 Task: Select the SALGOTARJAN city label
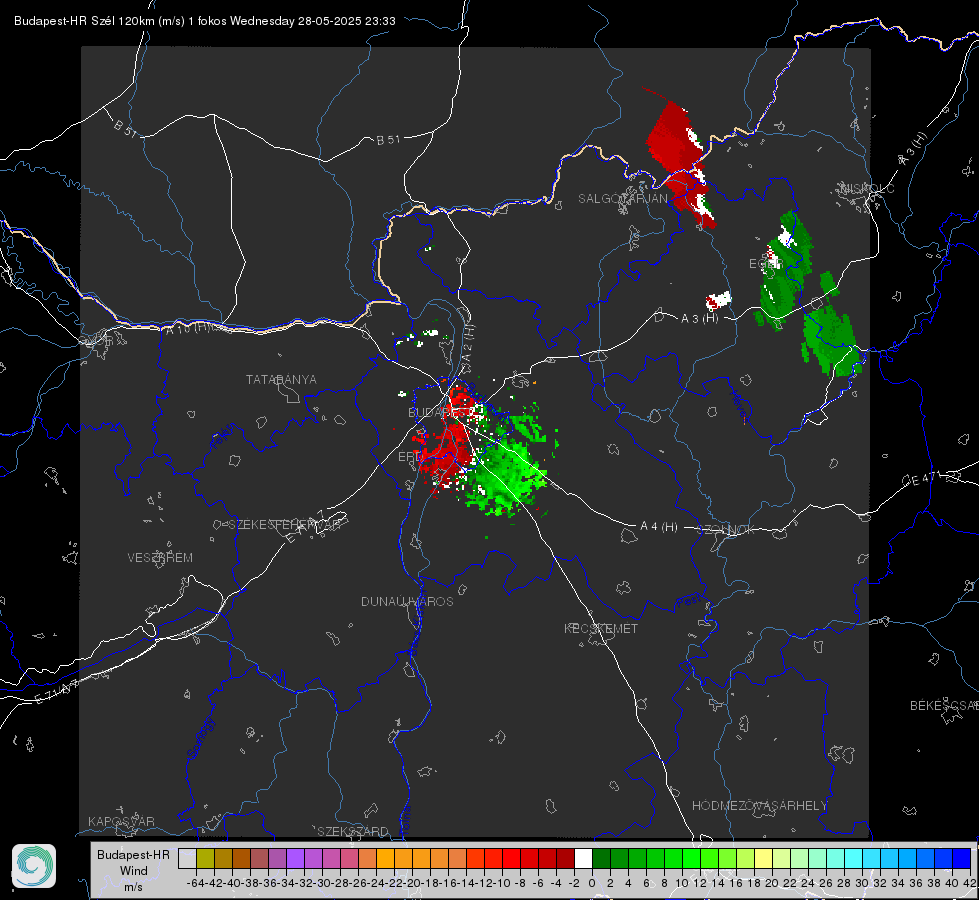coord(622,199)
